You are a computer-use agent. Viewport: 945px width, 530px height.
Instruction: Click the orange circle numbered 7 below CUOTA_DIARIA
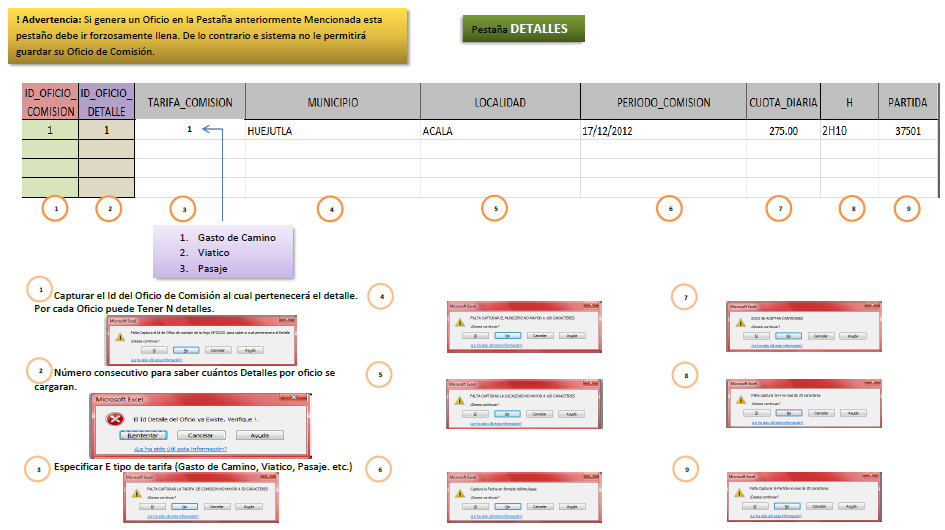pos(778,209)
